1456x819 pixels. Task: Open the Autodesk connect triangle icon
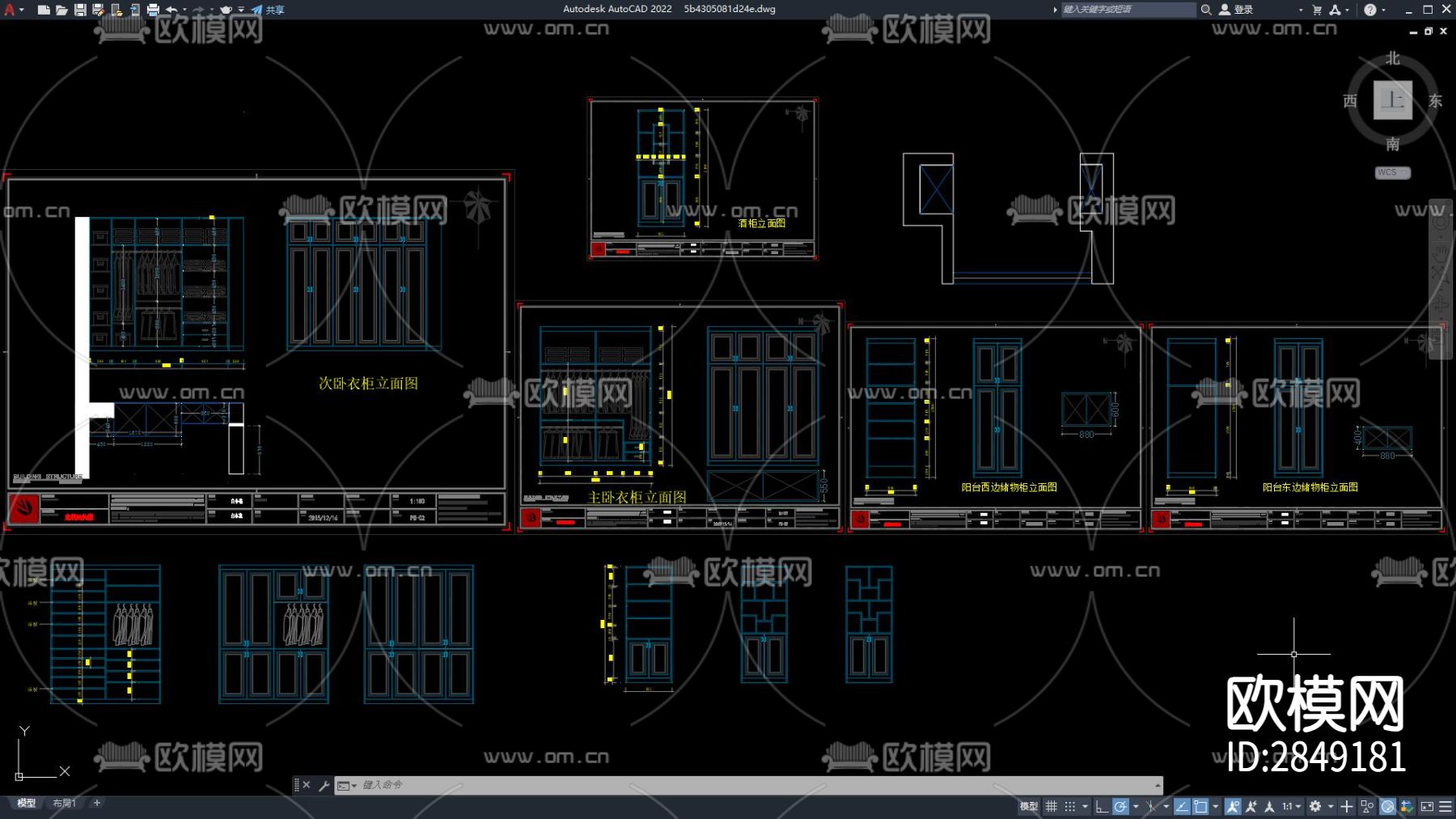[1335, 10]
